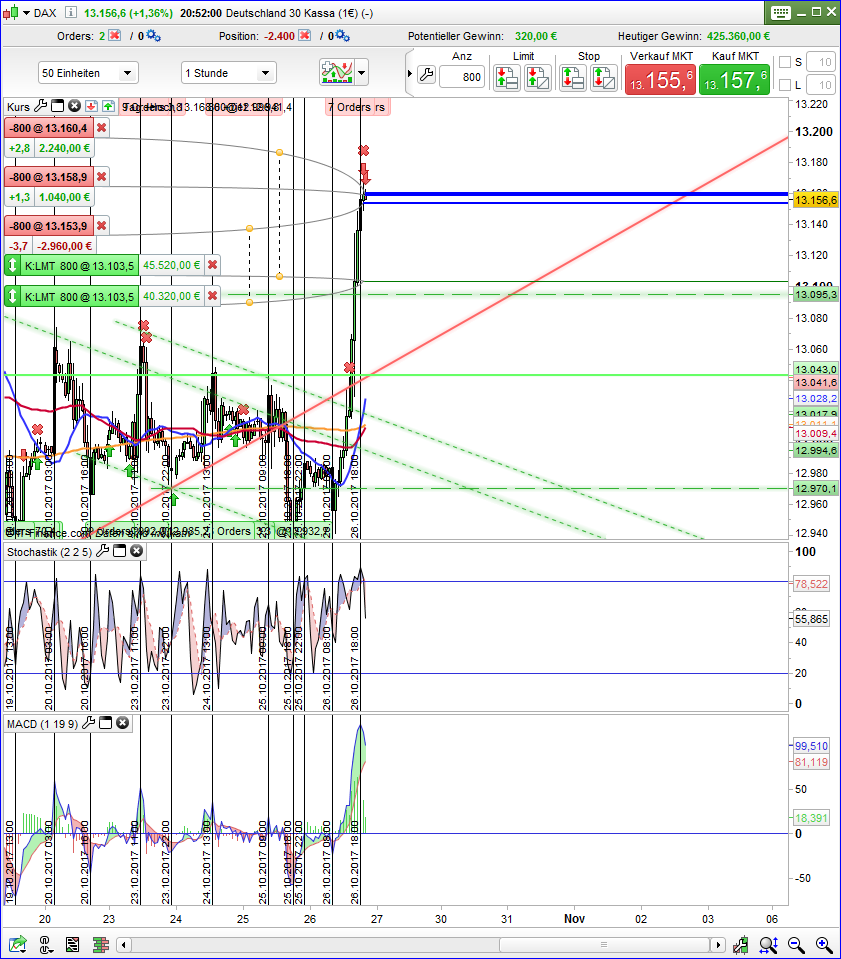Click the 13.095,3 green price label
841x959 pixels.
(815, 295)
